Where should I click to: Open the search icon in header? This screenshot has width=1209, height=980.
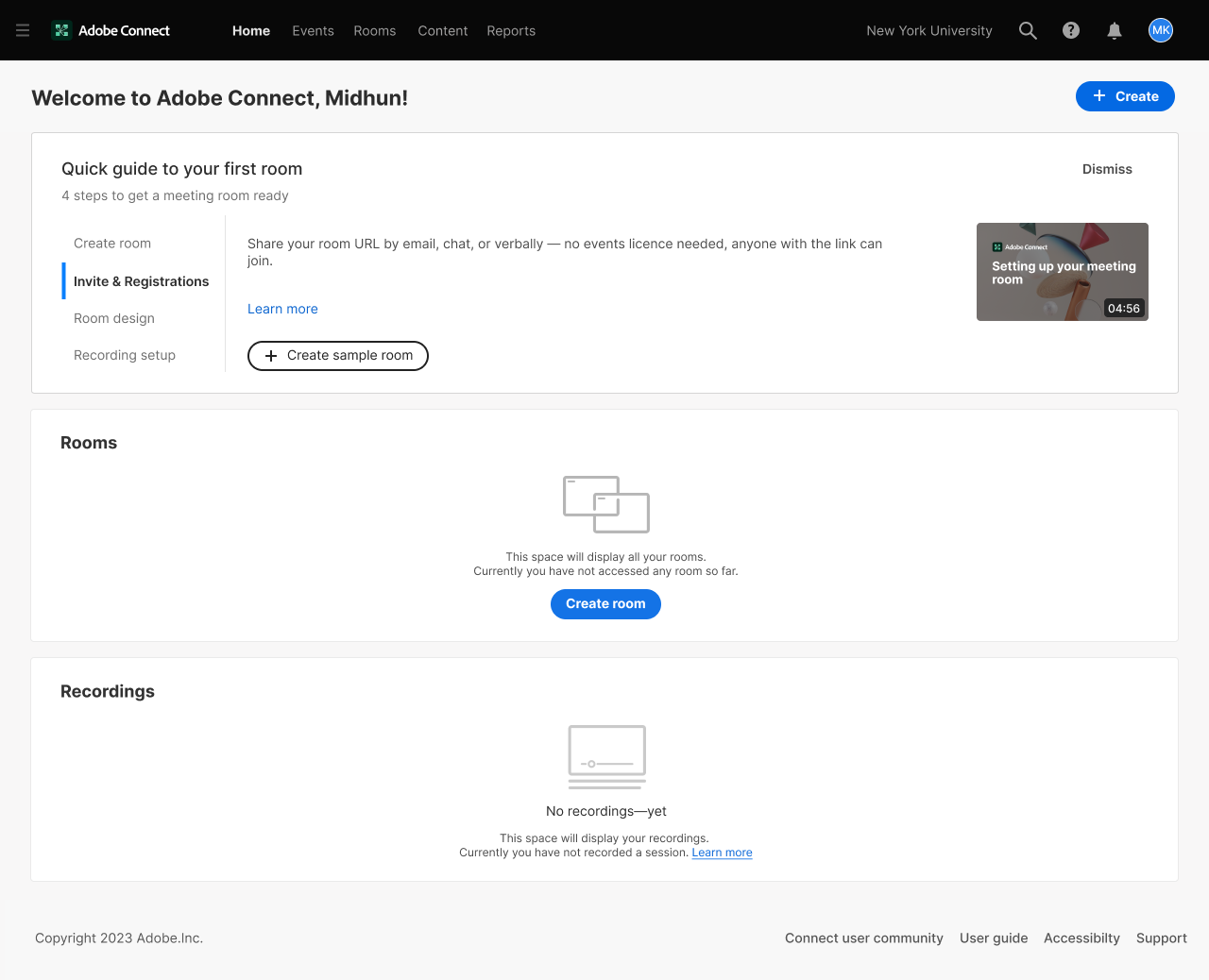tap(1028, 30)
